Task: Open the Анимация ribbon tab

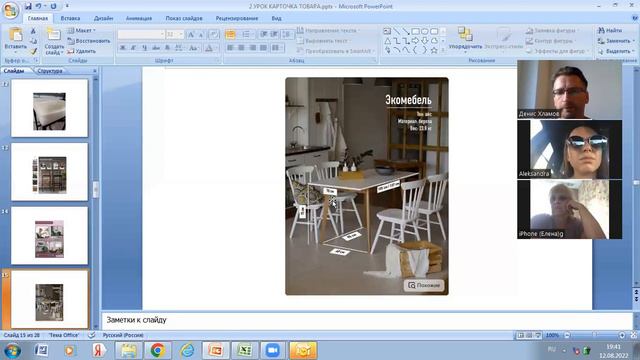Action: point(139,18)
